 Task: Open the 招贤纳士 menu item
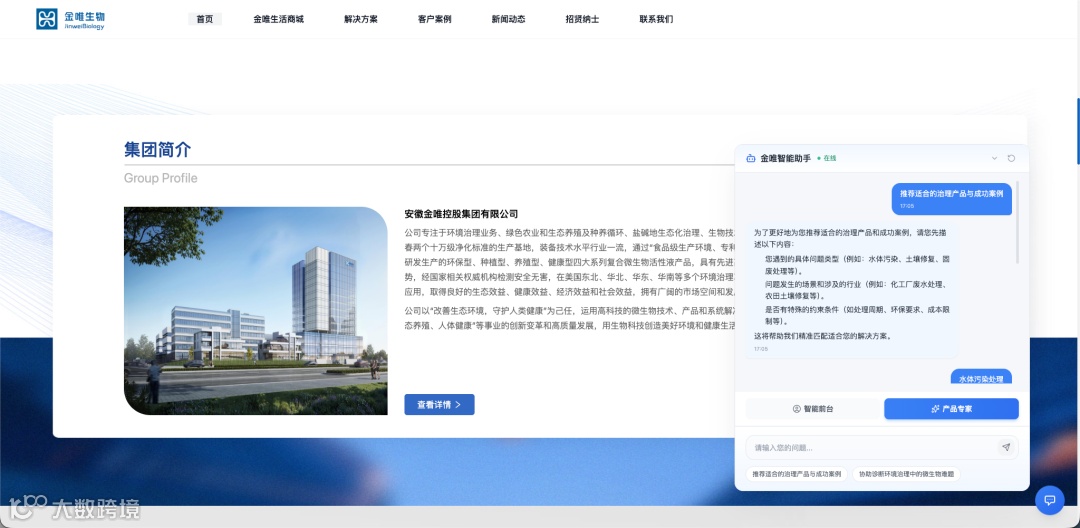[582, 19]
